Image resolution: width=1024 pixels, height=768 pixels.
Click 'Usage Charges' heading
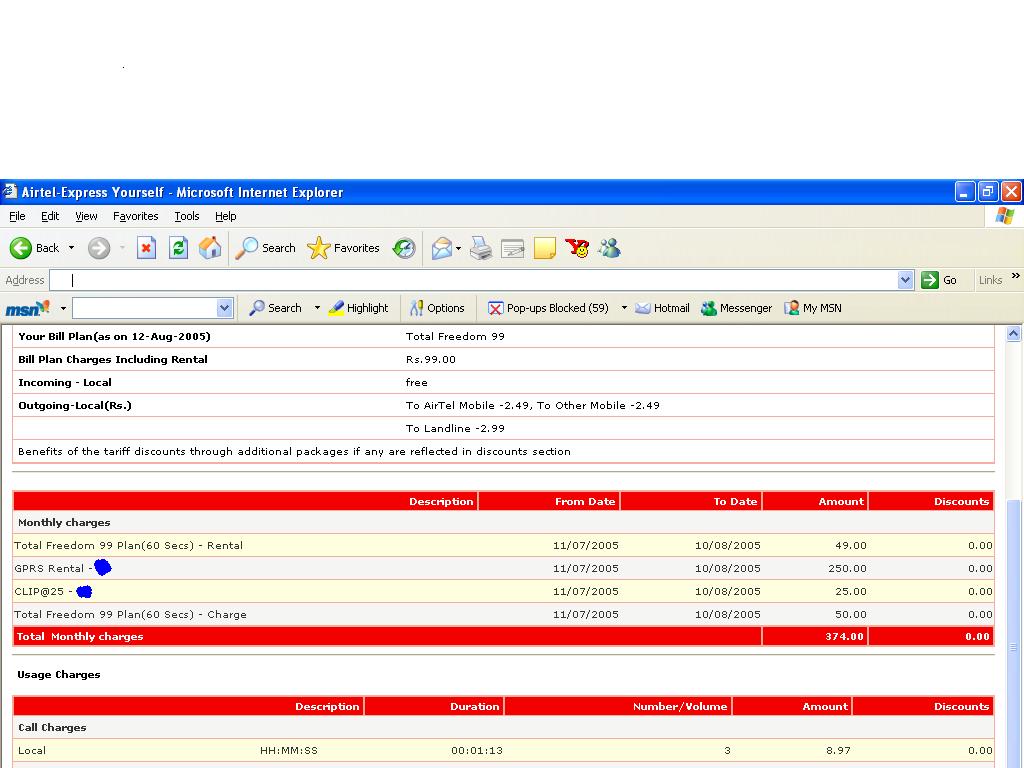click(x=59, y=675)
